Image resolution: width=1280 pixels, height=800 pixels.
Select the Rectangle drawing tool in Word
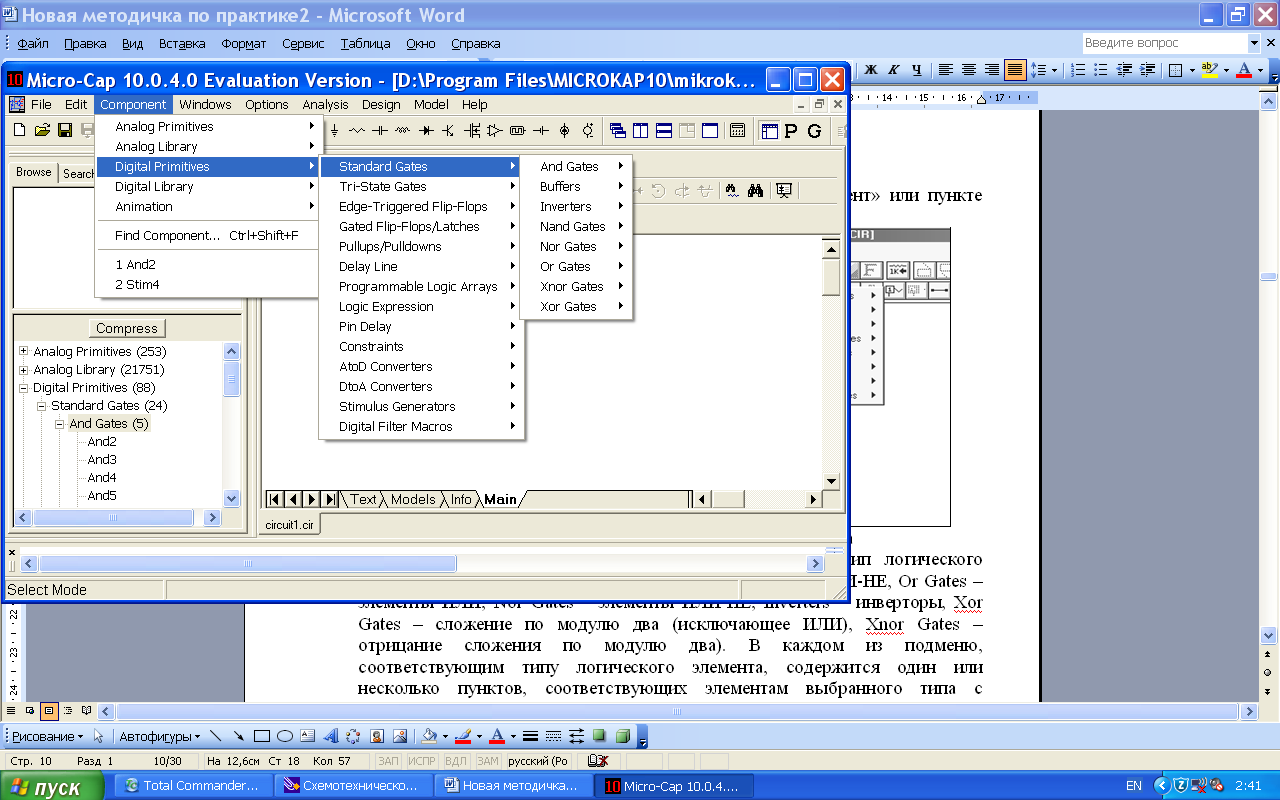(262, 736)
